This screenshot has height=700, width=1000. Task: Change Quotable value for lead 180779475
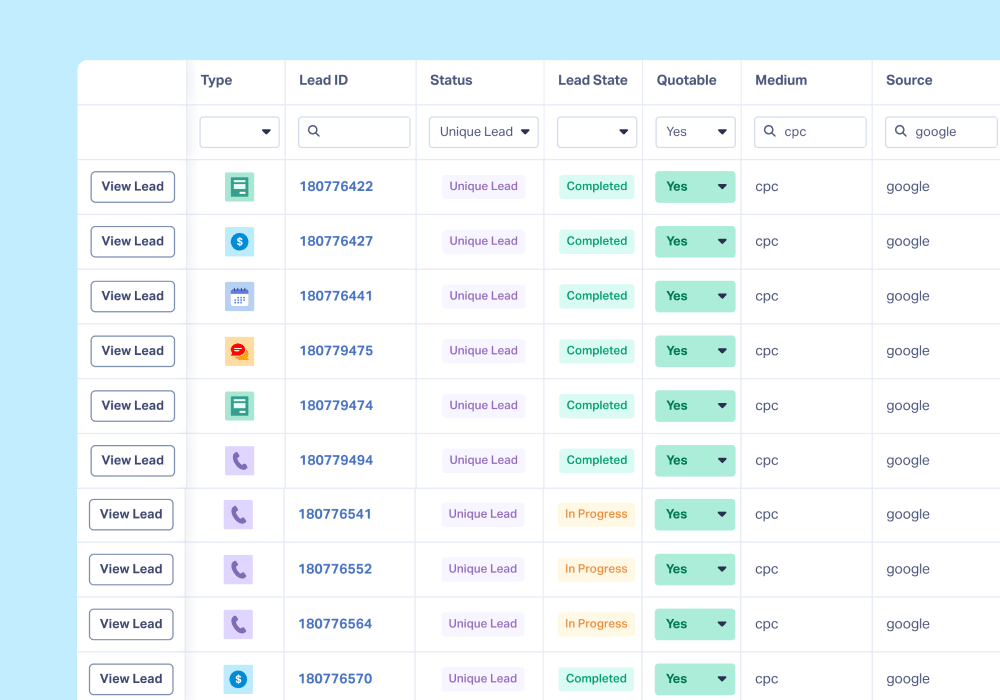(695, 351)
